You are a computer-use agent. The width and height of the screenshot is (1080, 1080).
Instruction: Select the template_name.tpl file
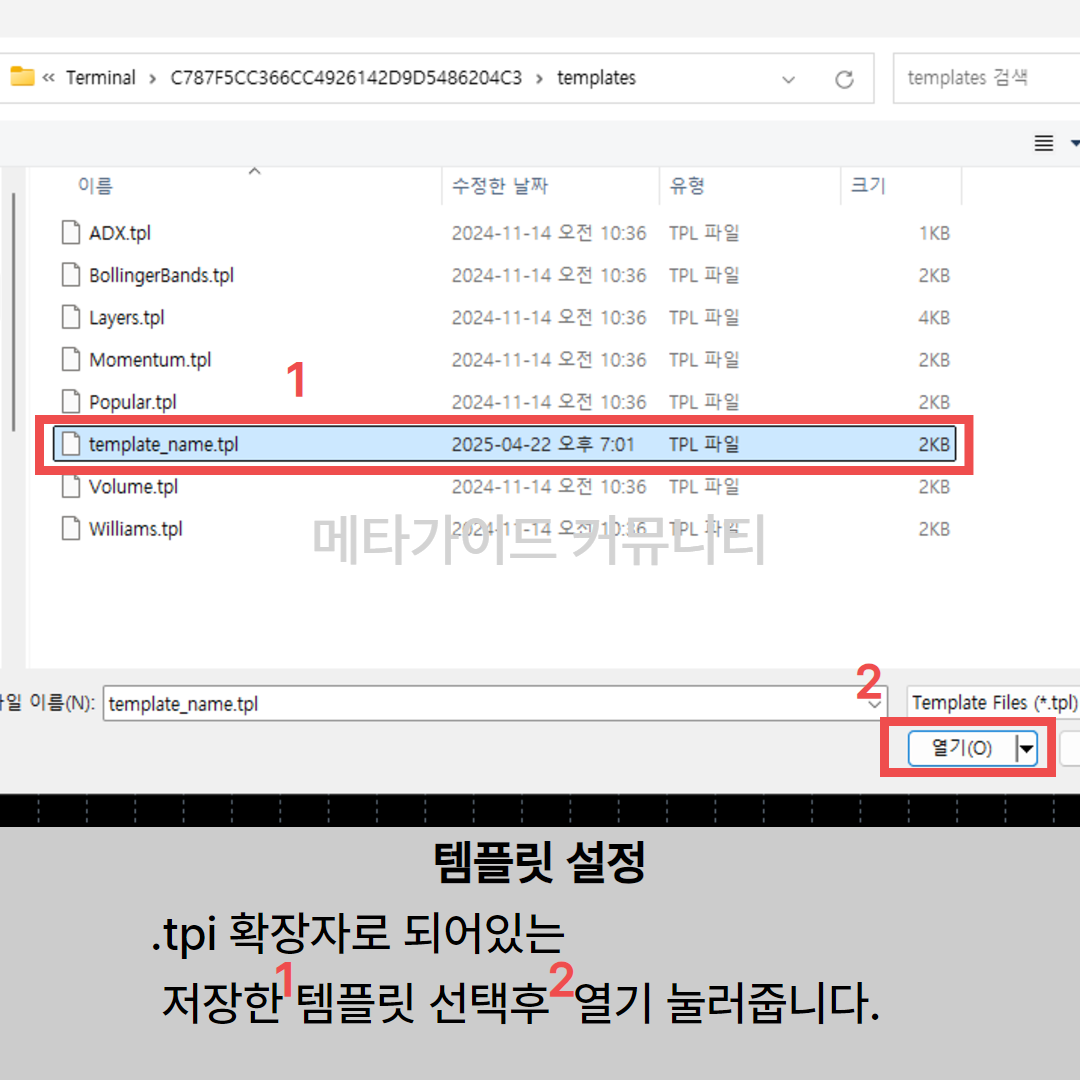(164, 445)
